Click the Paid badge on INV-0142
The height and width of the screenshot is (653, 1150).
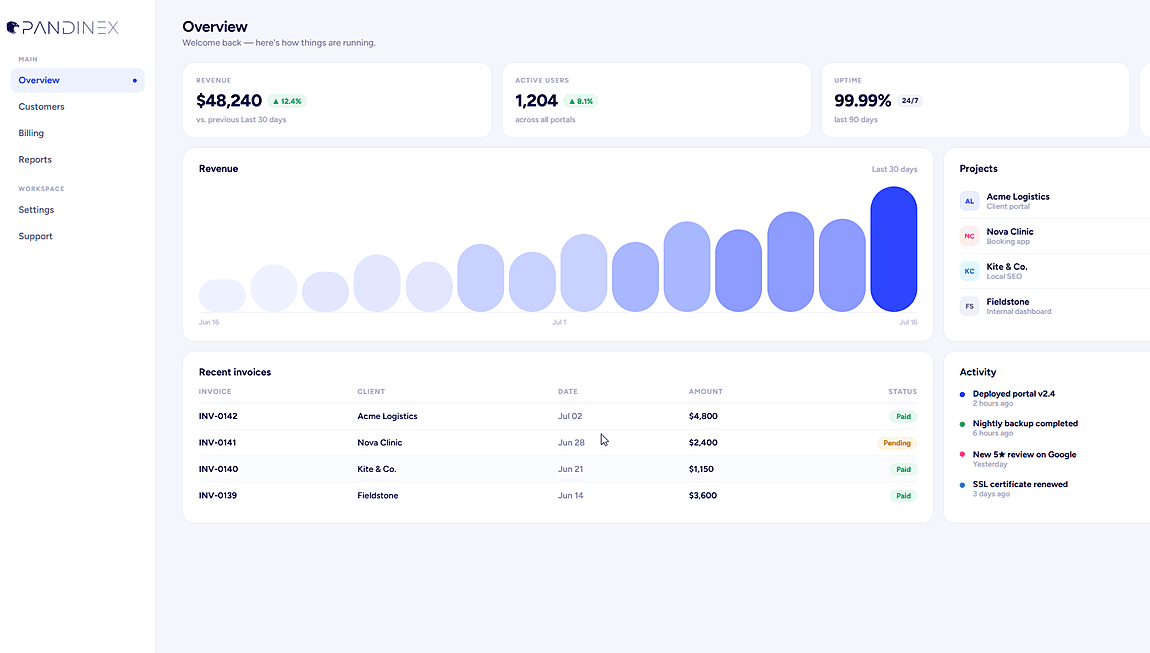903,417
